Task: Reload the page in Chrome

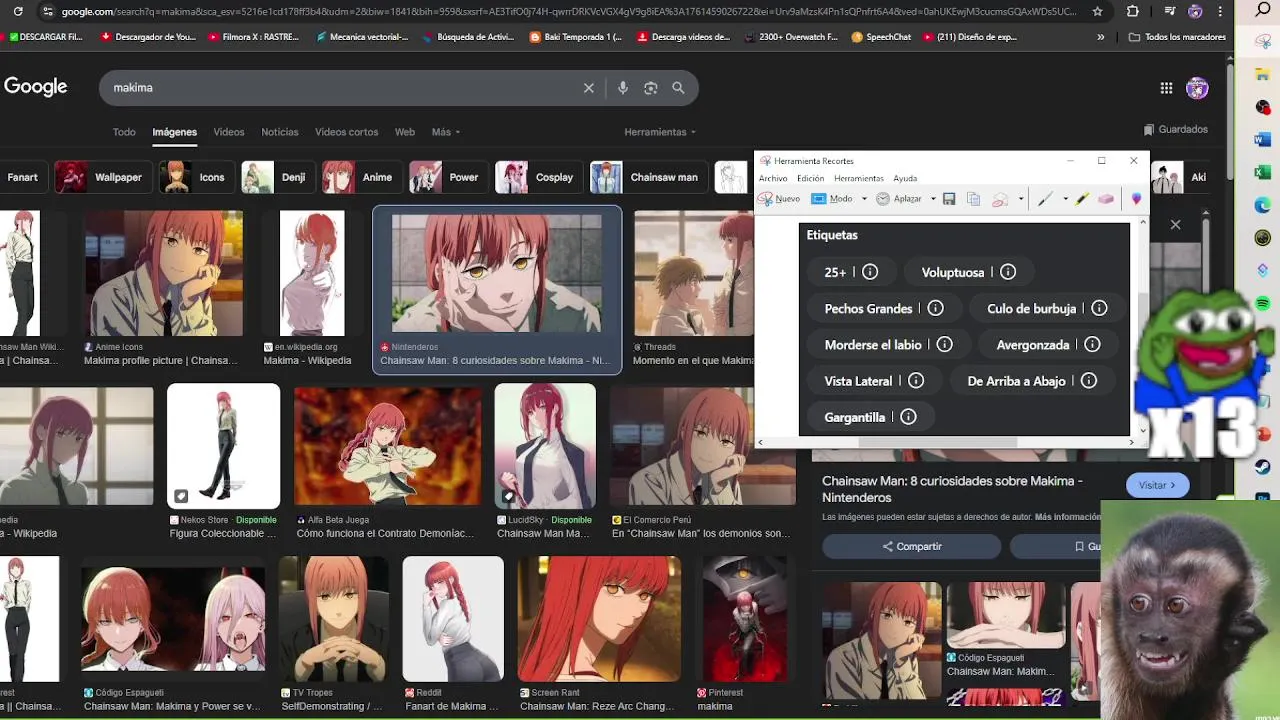Action: coord(18,11)
